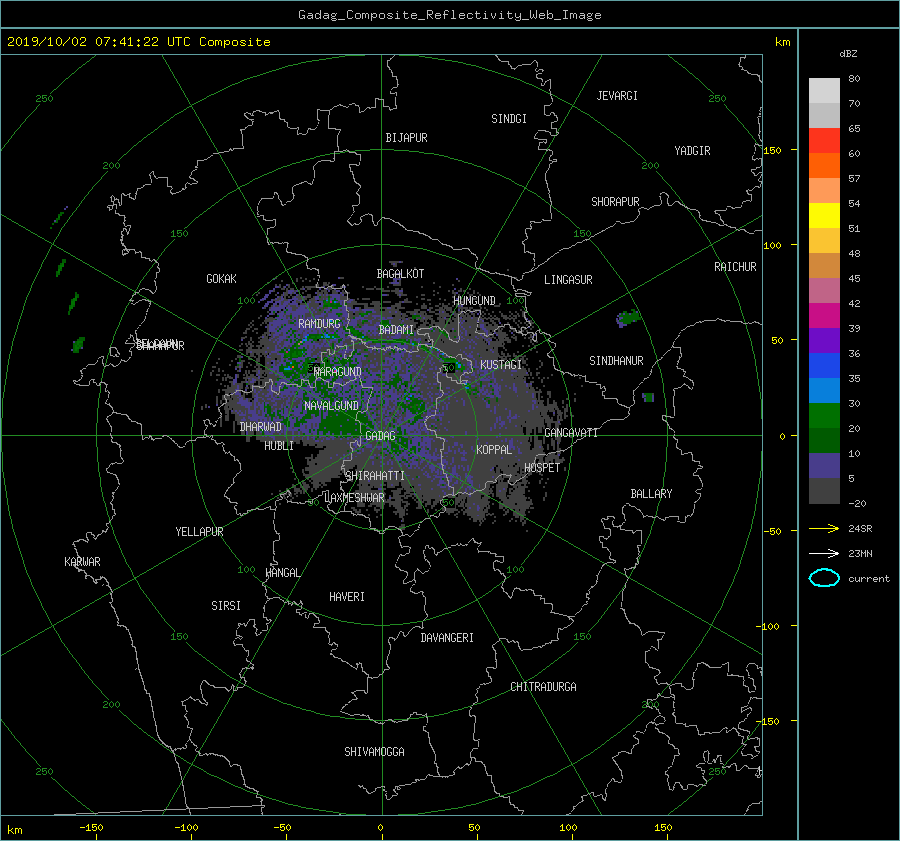The height and width of the screenshot is (841, 900).
Task: Click the timestamp '2019/10/02 07:41:22 UTC Composite'
Action: 138,42
